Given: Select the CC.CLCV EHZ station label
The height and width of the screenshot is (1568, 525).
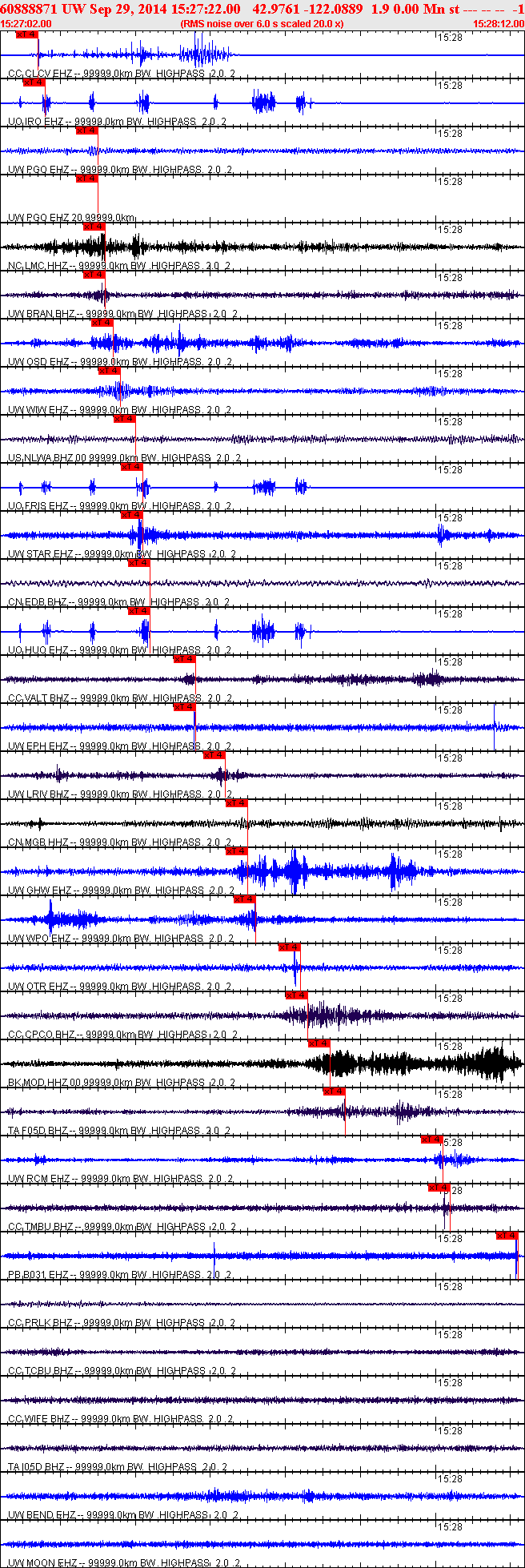Looking at the screenshot, I should coord(122,74).
